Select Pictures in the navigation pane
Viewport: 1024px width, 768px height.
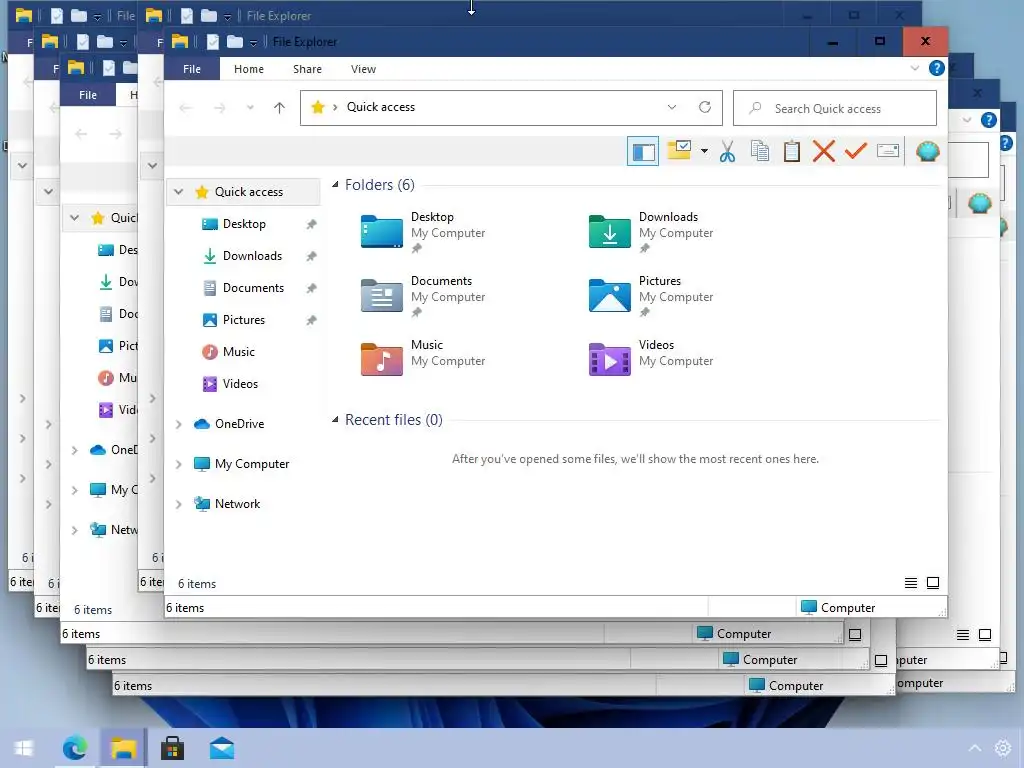[x=244, y=320]
